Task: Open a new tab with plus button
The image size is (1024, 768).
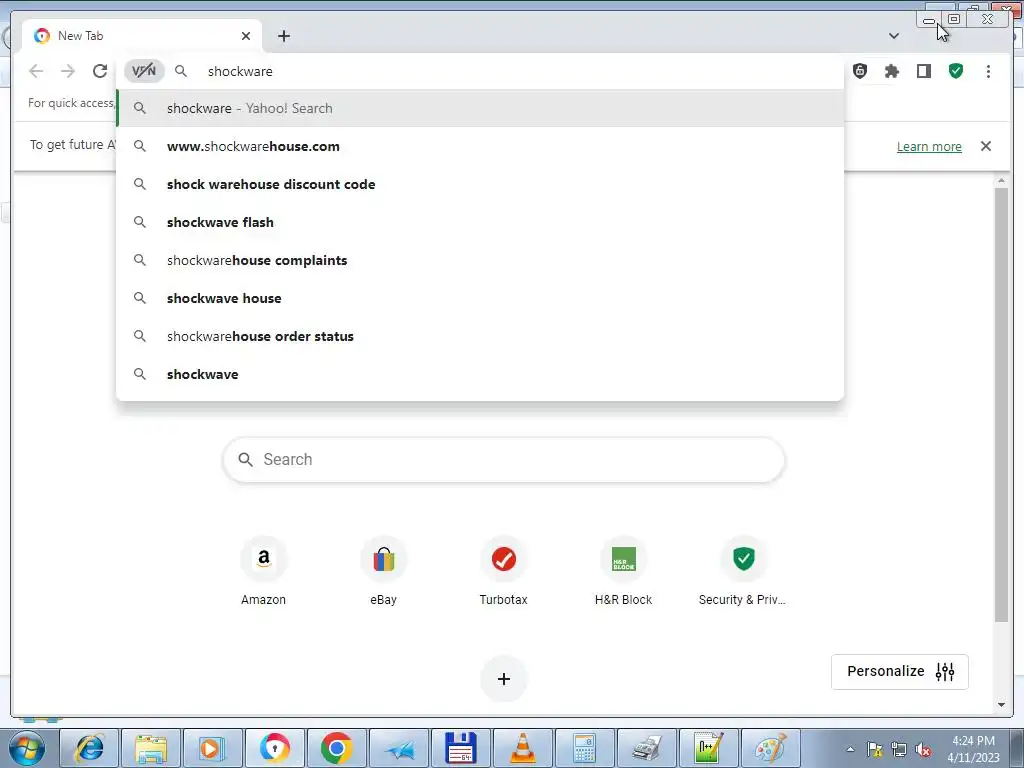Action: point(283,36)
